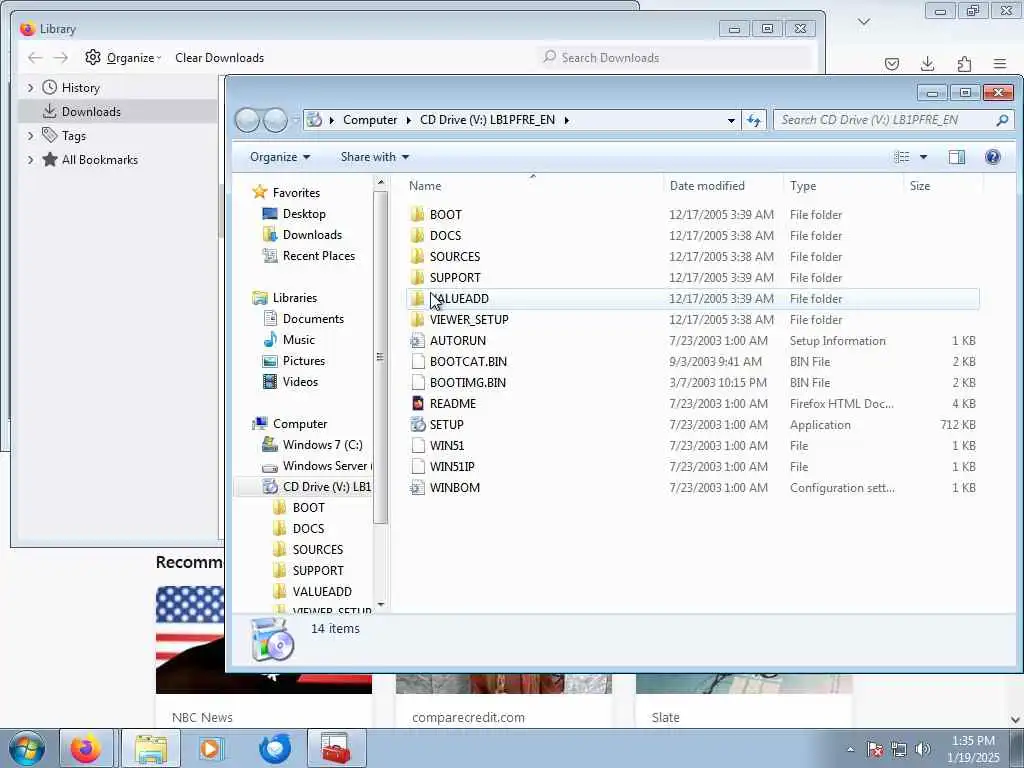The width and height of the screenshot is (1024, 768).
Task: Expand Tags in Library sidebar
Action: 30,136
